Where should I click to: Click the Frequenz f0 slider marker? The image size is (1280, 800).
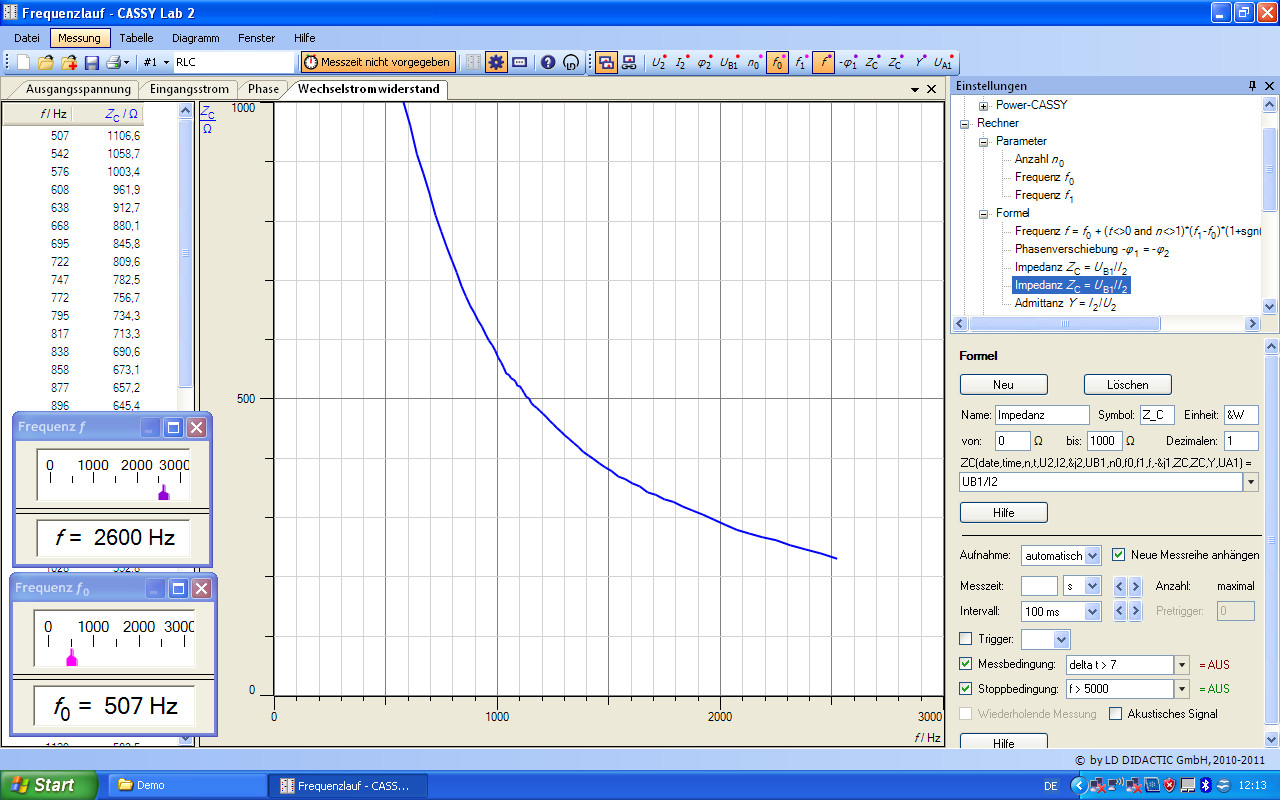71,658
